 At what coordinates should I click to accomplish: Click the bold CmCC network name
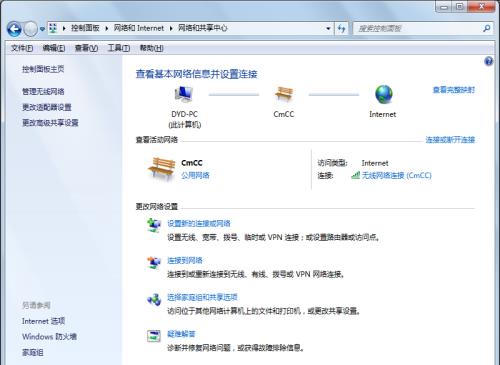(192, 163)
